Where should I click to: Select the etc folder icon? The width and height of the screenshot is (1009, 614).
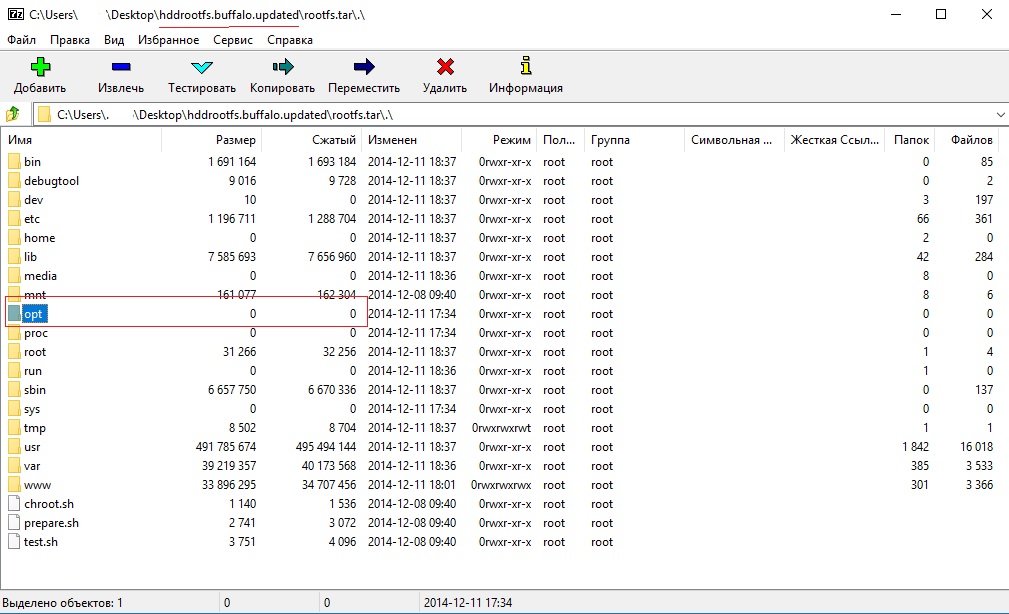coord(14,219)
